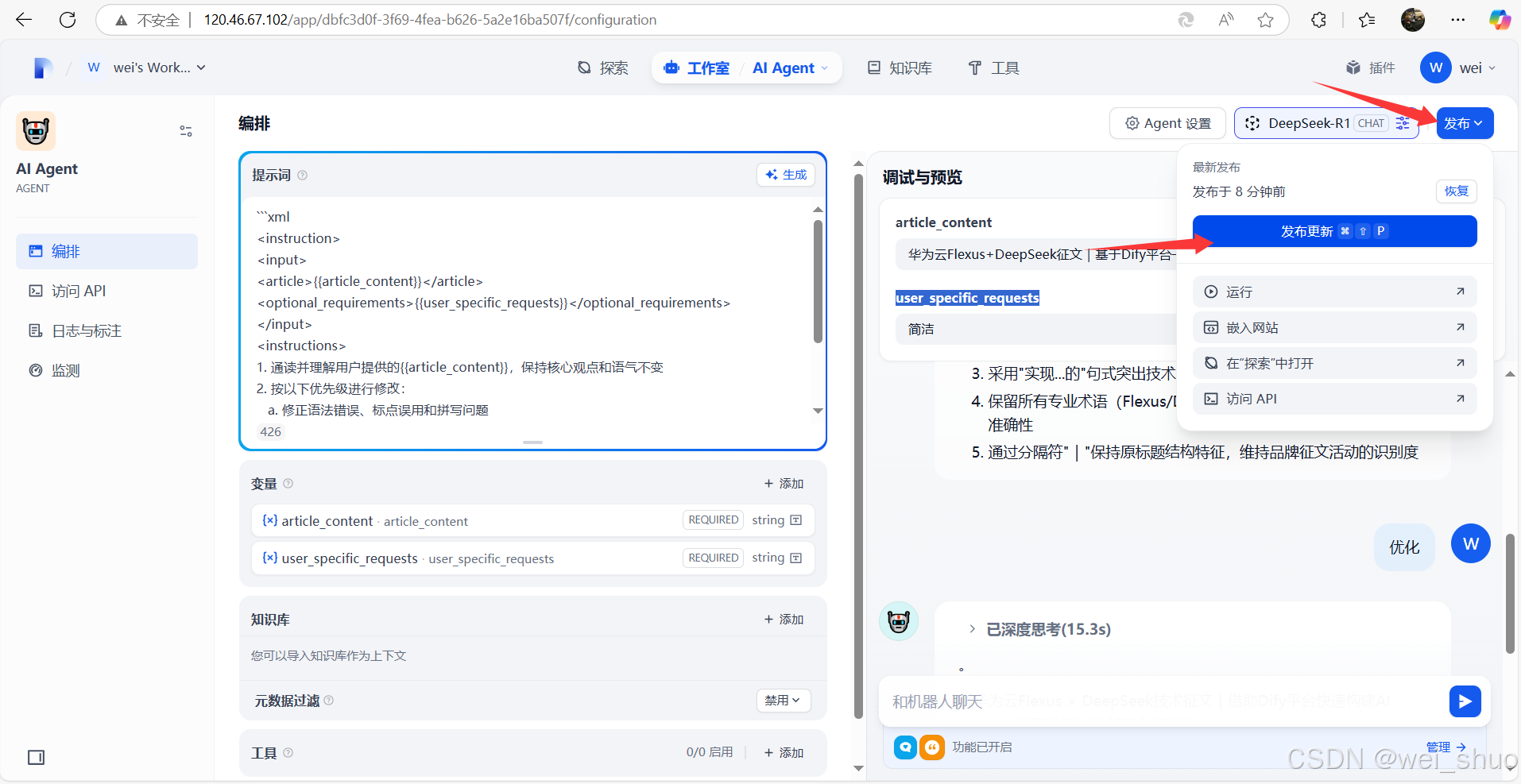The image size is (1521, 784).
Task: Open the browser three-dot menu
Action: point(1457,20)
